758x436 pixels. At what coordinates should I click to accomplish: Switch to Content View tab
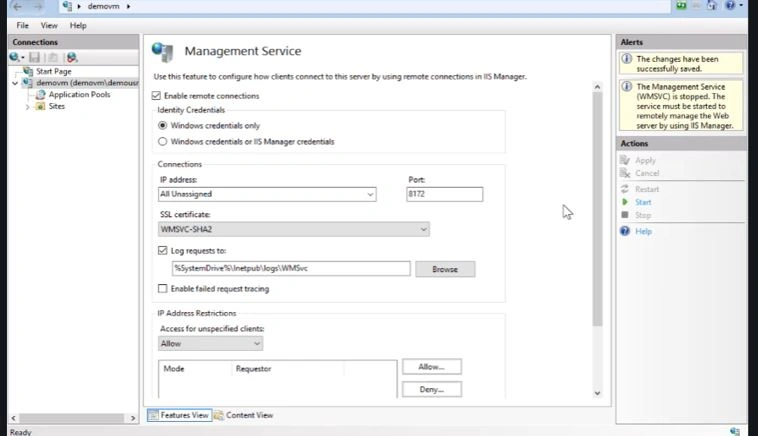(244, 415)
